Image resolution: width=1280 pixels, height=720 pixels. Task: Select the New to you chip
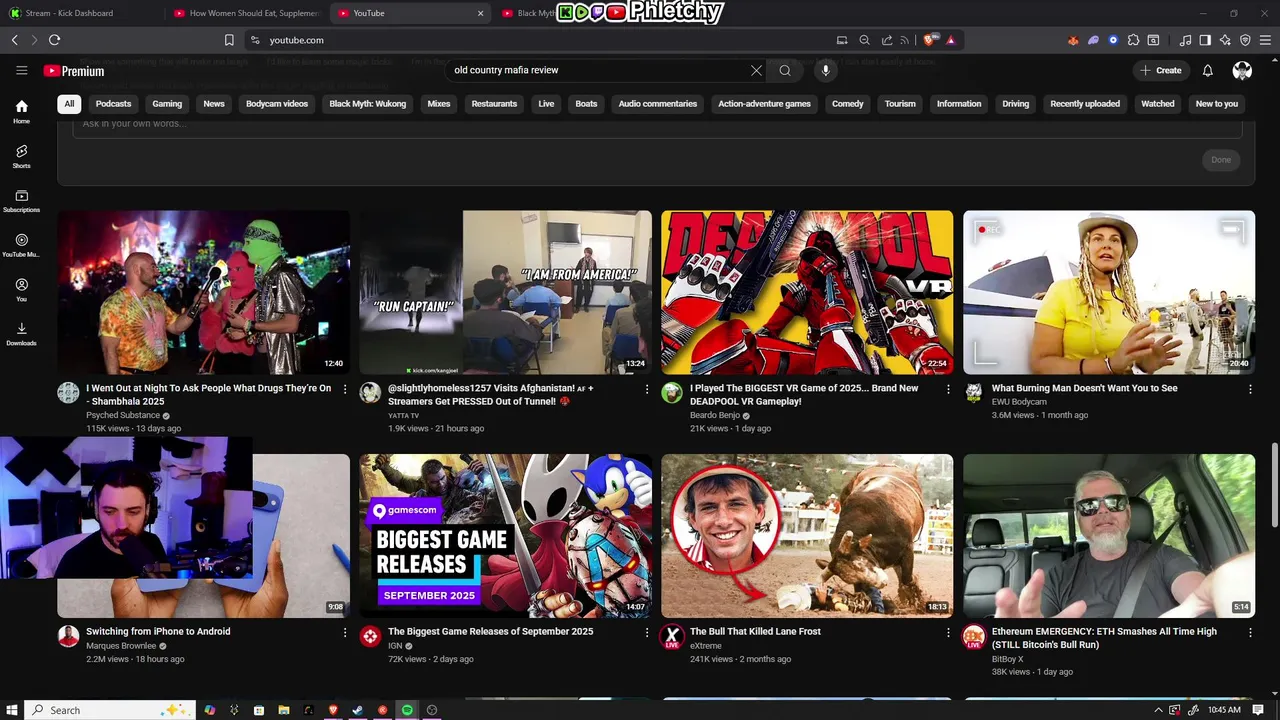[x=1217, y=104]
